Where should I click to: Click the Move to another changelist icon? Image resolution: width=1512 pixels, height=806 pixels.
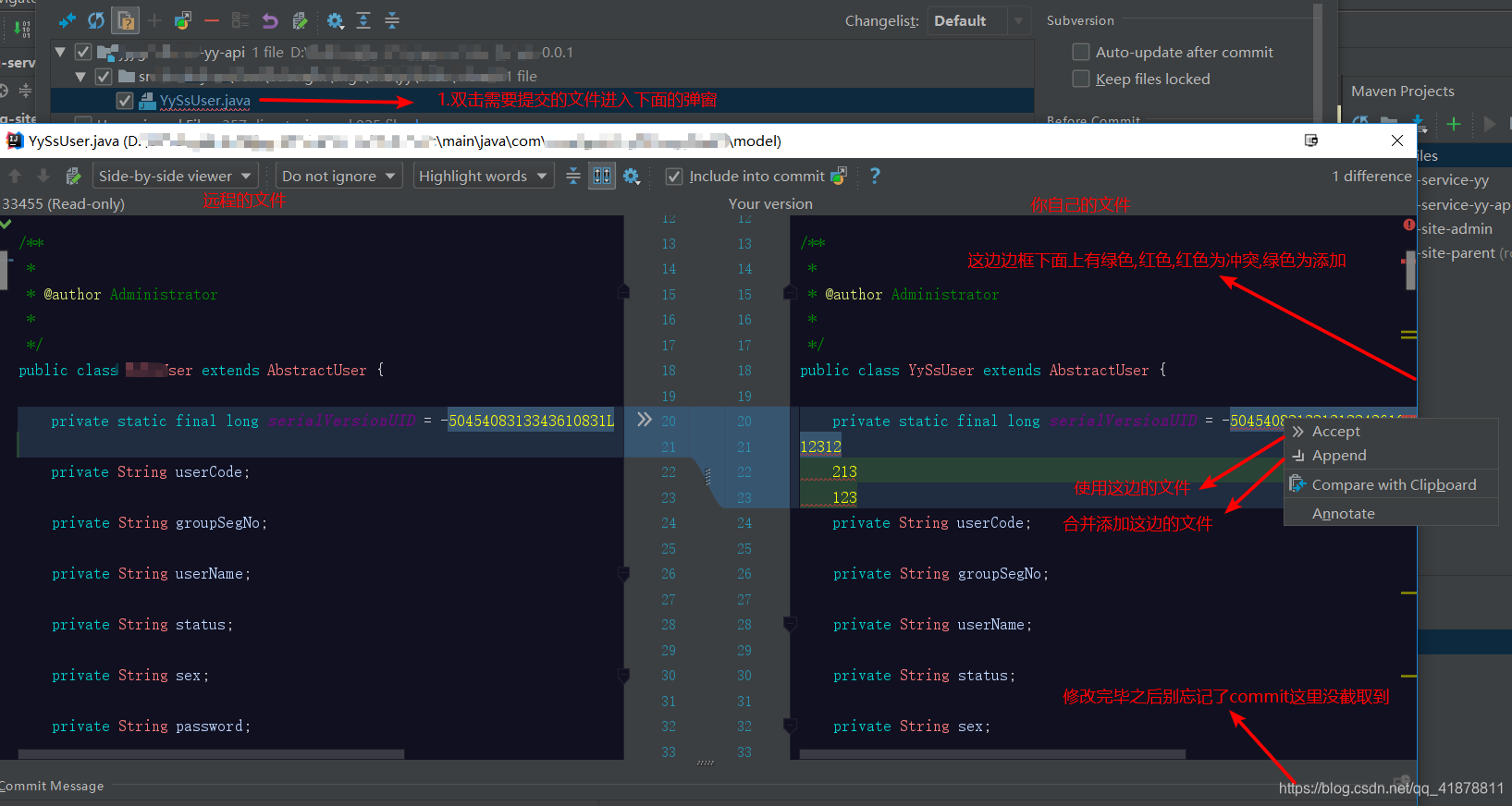183,20
